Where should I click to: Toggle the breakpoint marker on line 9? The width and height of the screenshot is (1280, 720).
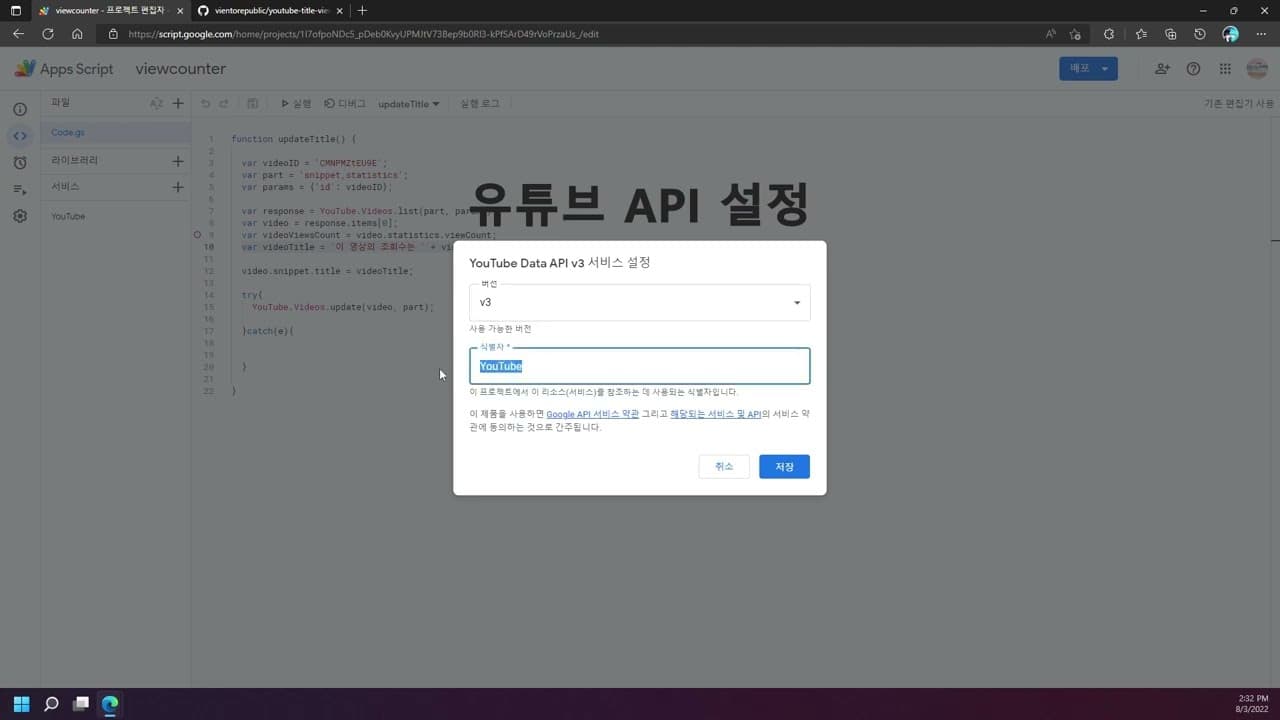pos(198,235)
